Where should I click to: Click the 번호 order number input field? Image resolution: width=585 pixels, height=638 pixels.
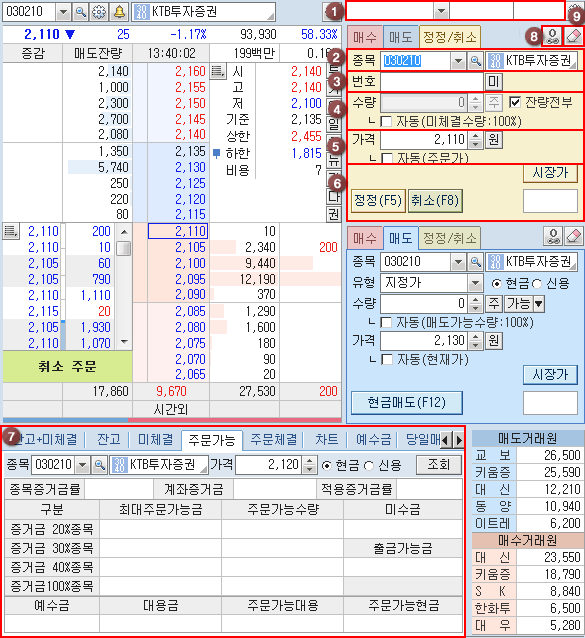click(432, 82)
